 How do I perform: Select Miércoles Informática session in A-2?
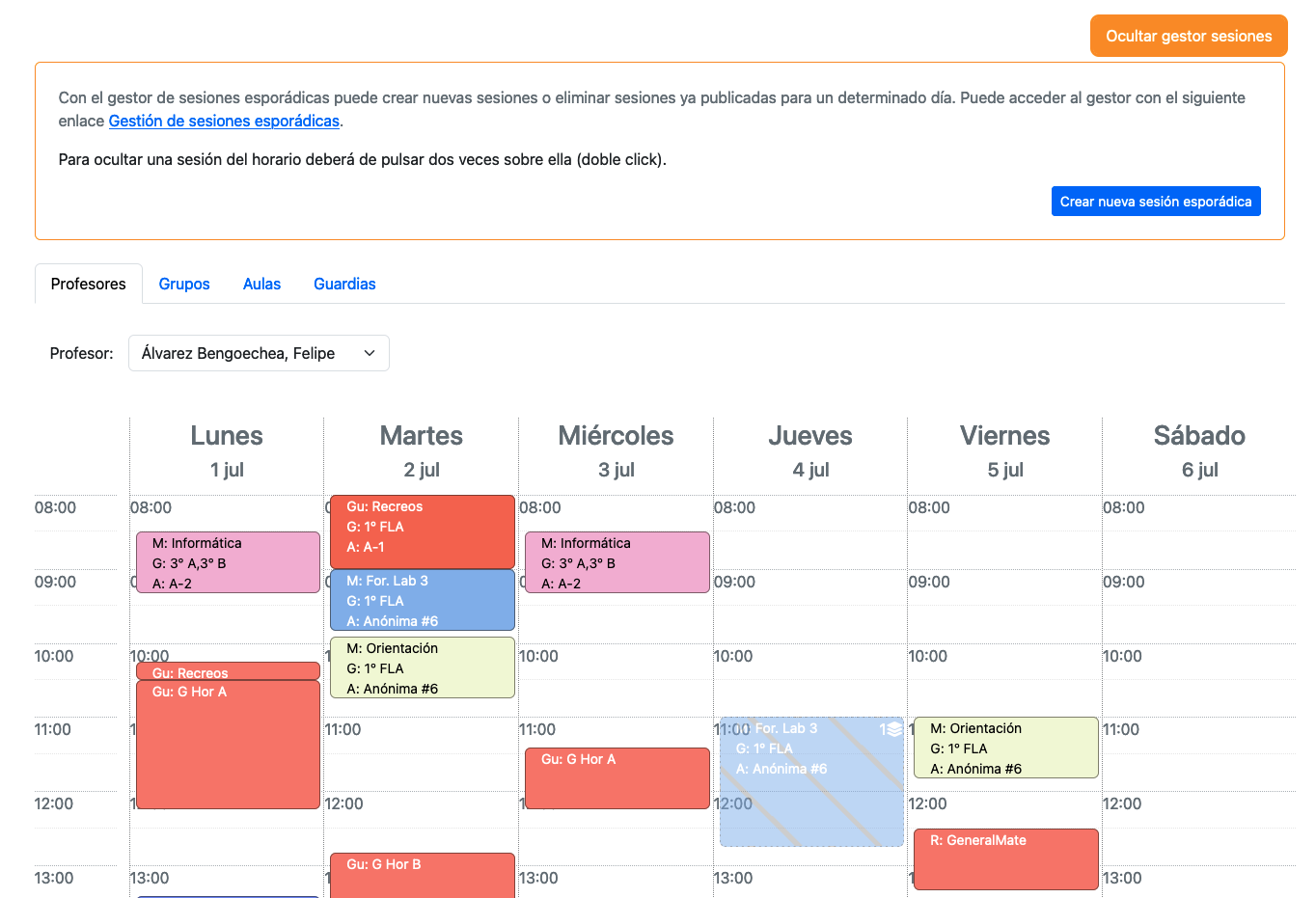coord(617,562)
